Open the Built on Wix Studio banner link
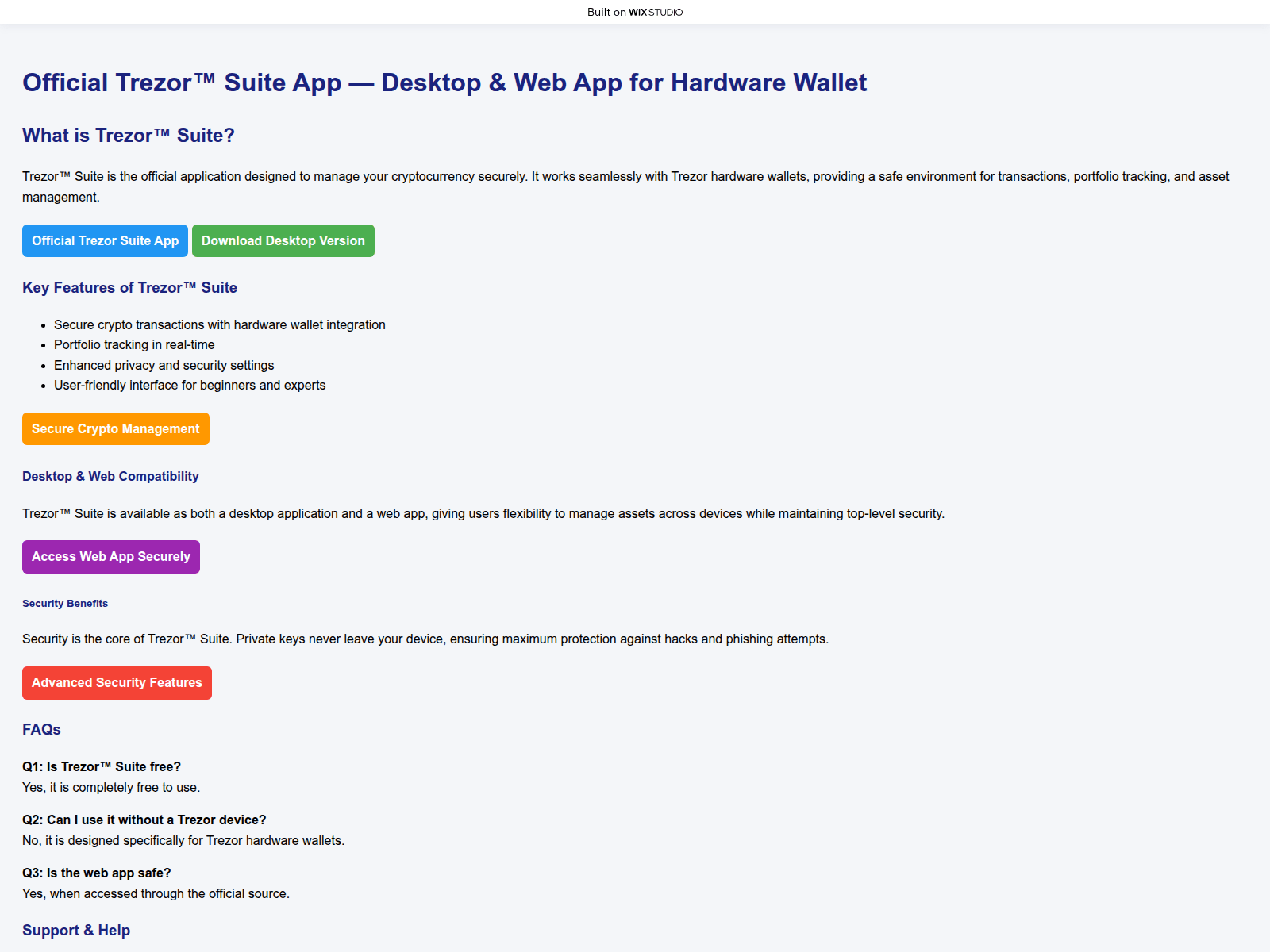 635,12
